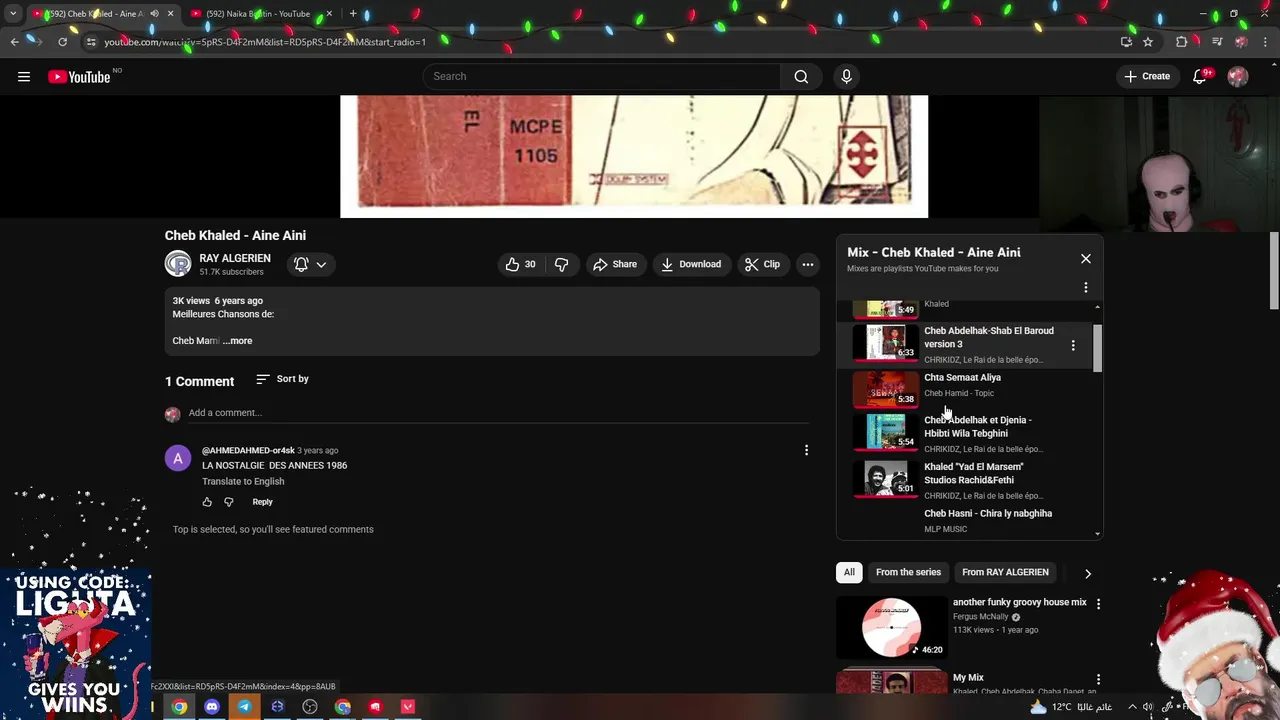Open options for AHMEDAHMED comment

(806, 451)
